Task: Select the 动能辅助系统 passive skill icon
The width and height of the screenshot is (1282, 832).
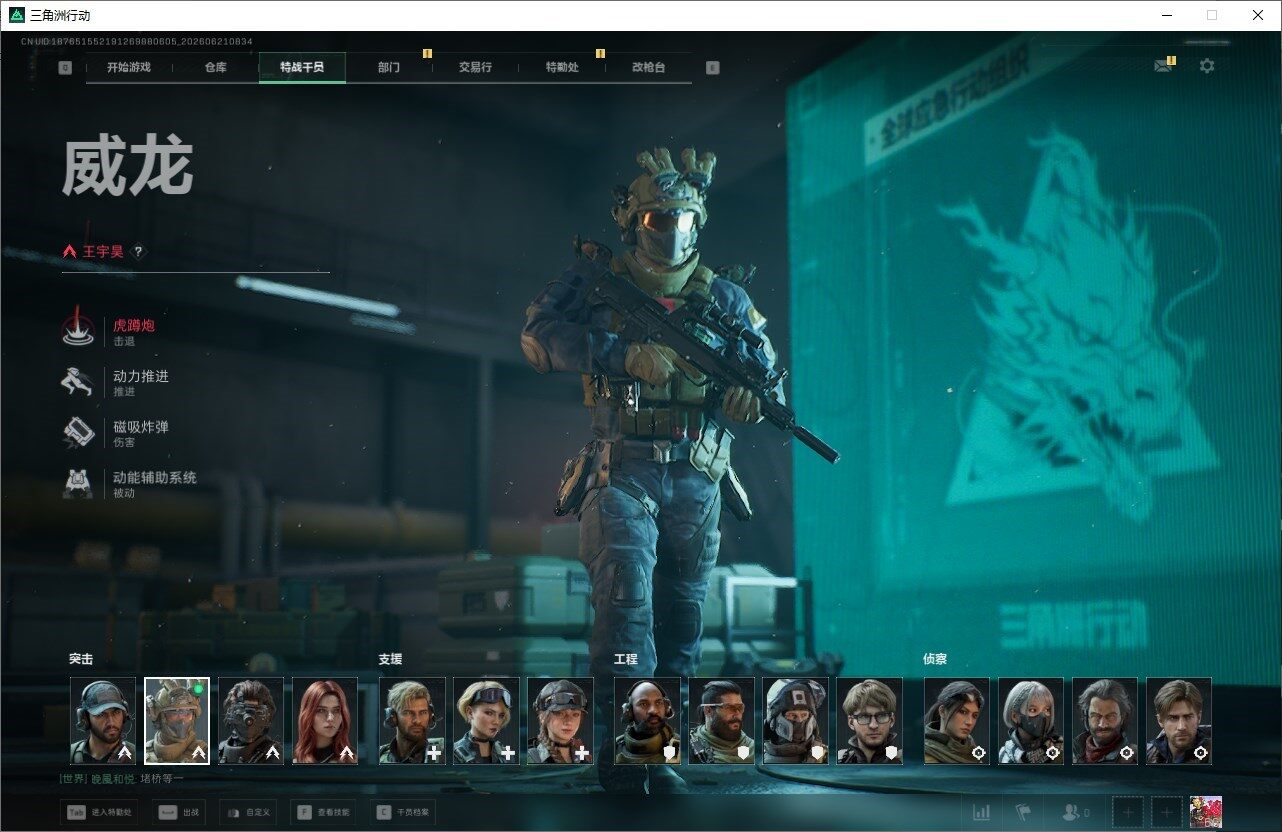Action: (x=79, y=483)
